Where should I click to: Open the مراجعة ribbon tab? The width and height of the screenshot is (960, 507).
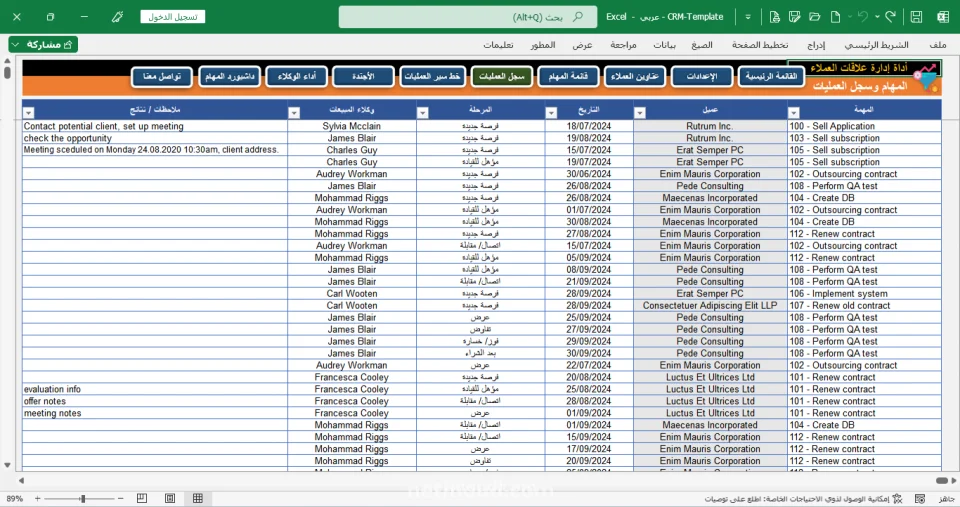coord(623,45)
